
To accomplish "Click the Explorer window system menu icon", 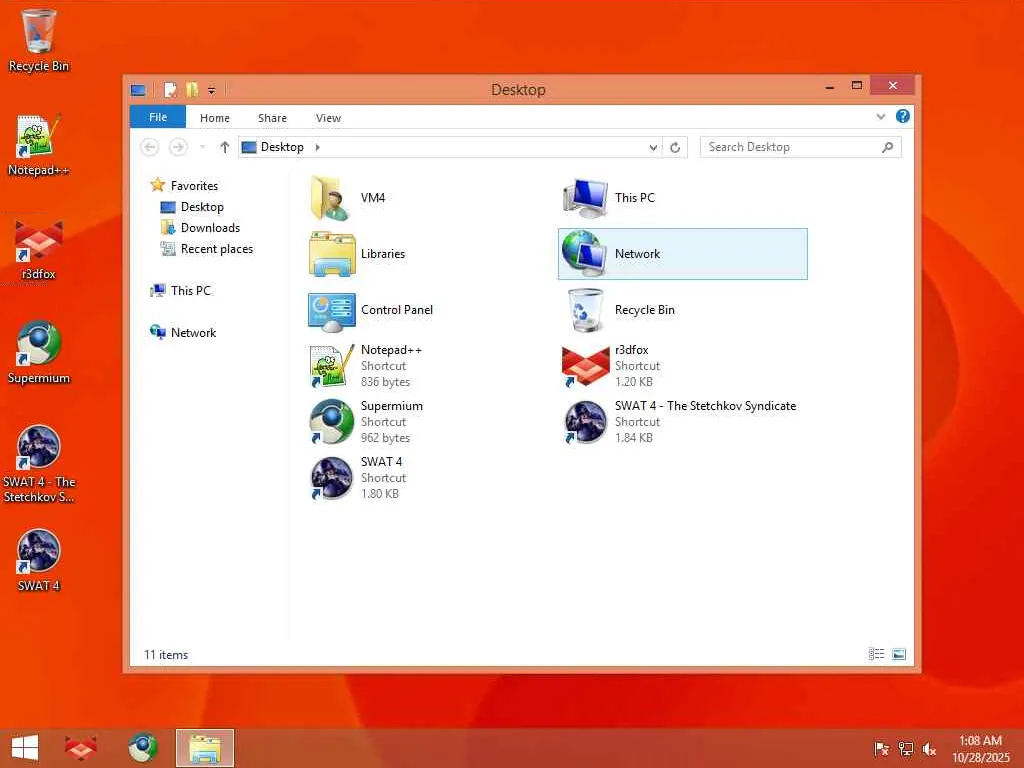I will [x=138, y=89].
